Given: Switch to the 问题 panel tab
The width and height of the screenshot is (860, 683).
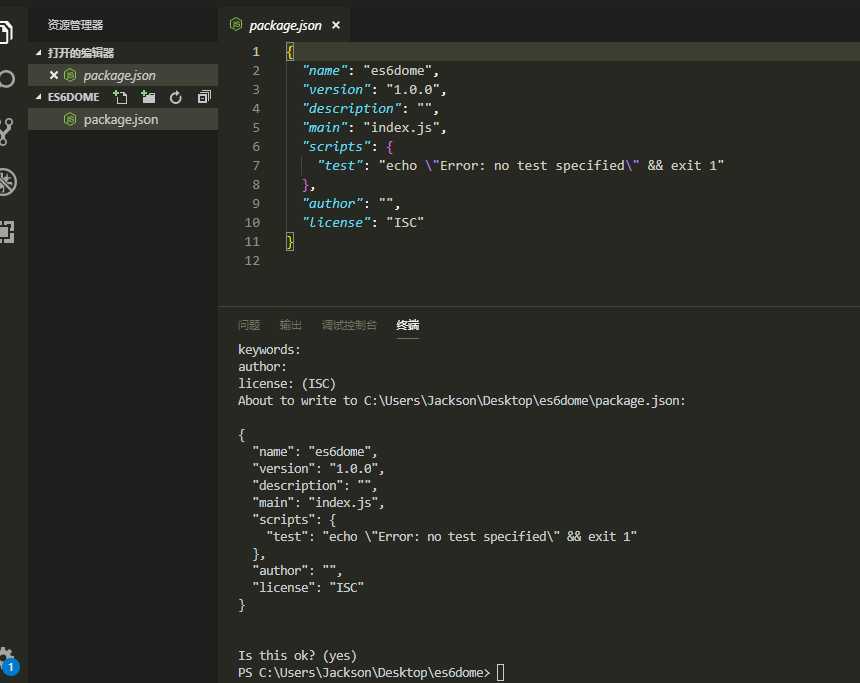Looking at the screenshot, I should coord(249,325).
